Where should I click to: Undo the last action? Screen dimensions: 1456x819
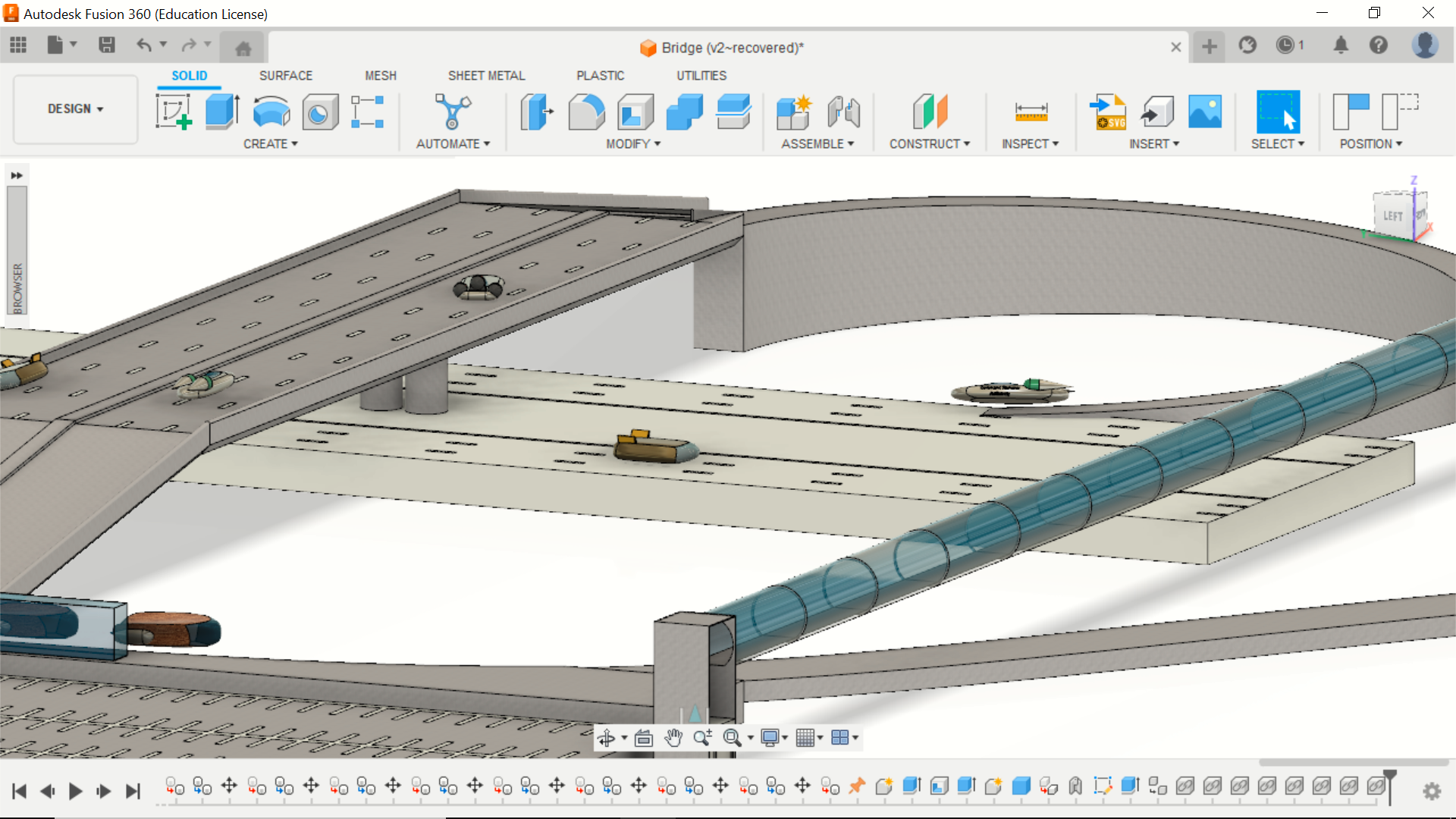144,45
